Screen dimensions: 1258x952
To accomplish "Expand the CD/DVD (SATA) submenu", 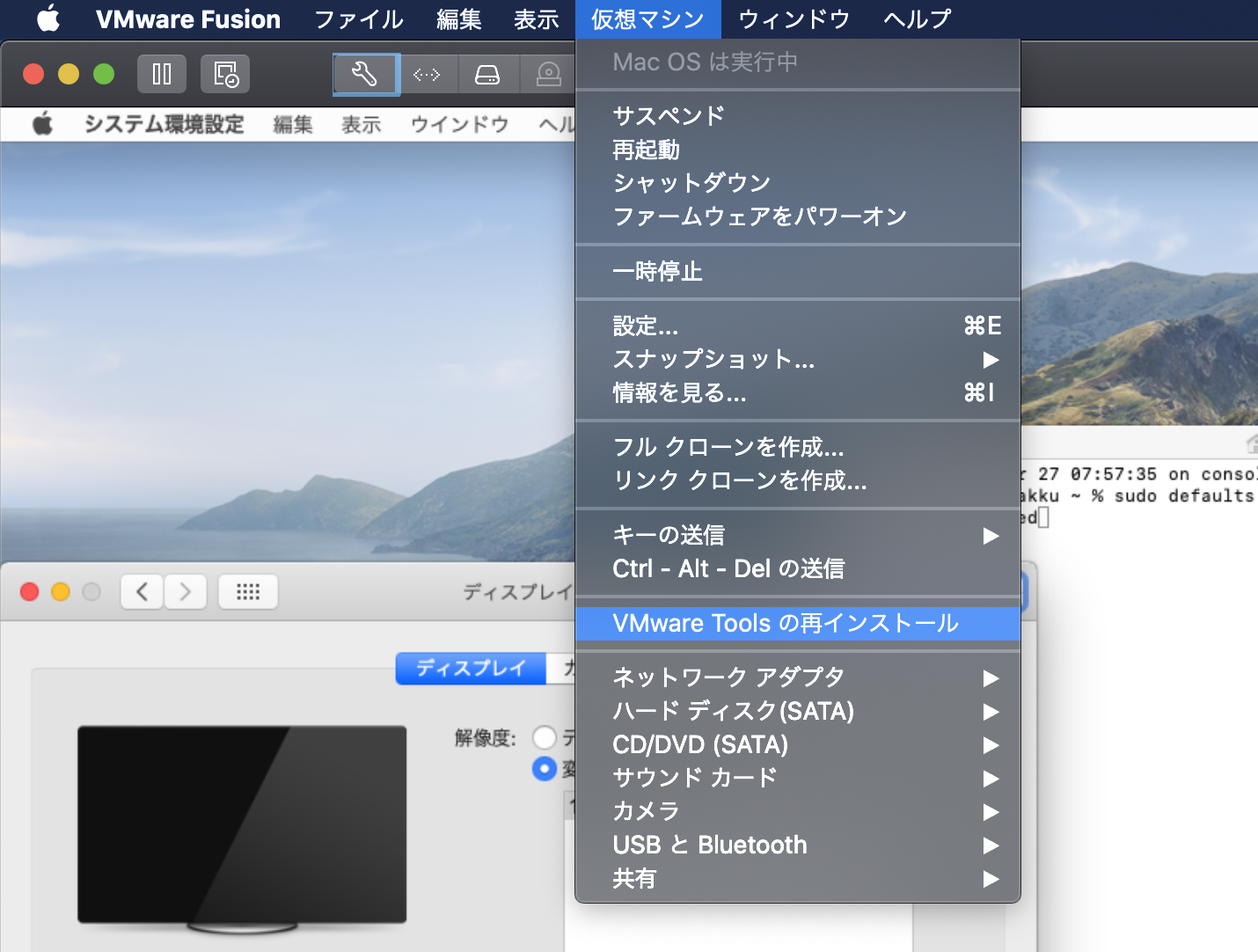I will [x=798, y=744].
